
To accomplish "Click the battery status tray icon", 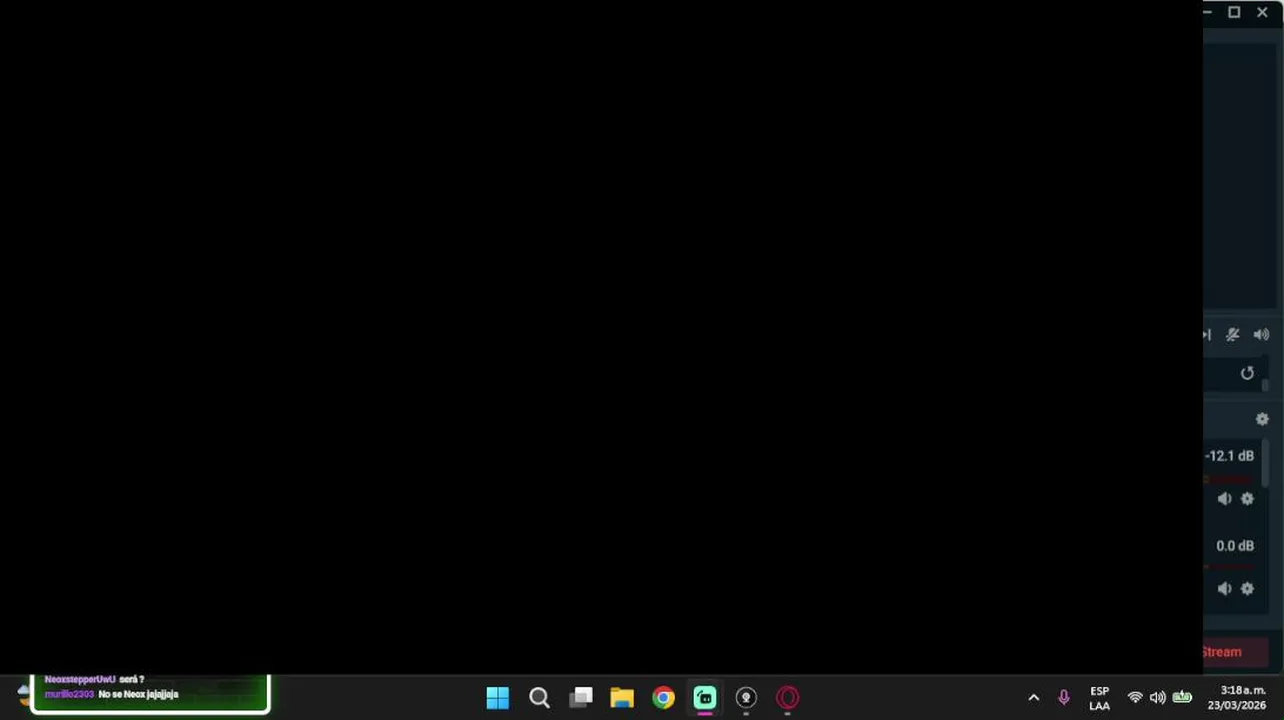I will pos(1182,697).
